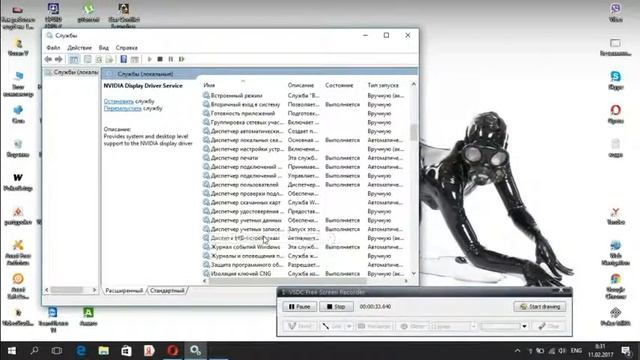Switch to the Расширенный tab

coord(124,291)
